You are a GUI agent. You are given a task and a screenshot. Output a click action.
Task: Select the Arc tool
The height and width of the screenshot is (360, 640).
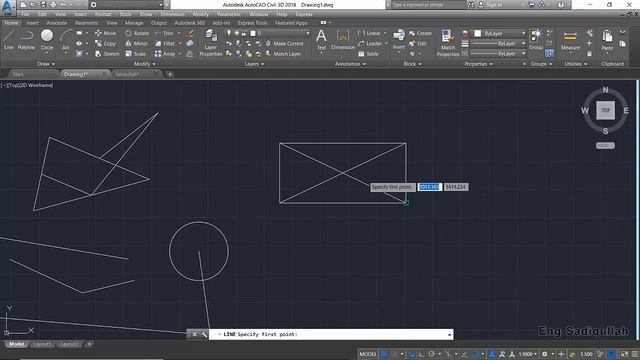pos(66,40)
